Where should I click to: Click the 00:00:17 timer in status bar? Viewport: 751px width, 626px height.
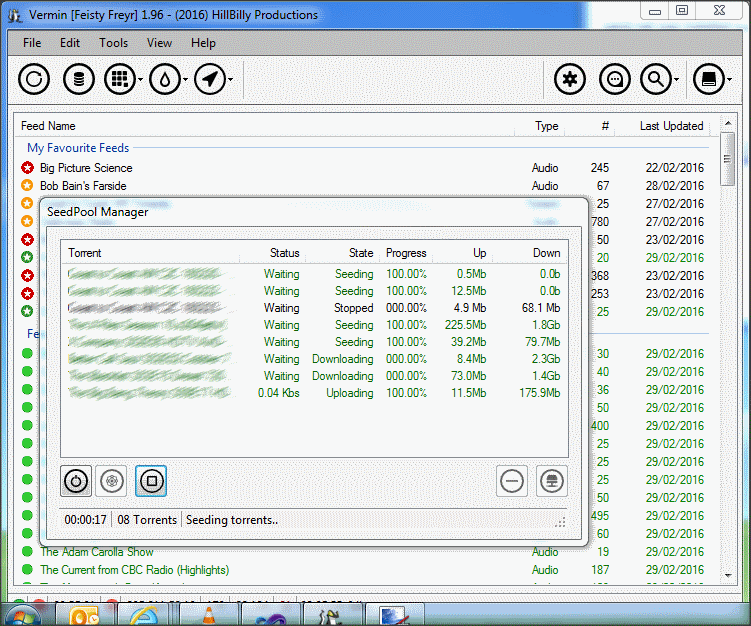point(85,520)
